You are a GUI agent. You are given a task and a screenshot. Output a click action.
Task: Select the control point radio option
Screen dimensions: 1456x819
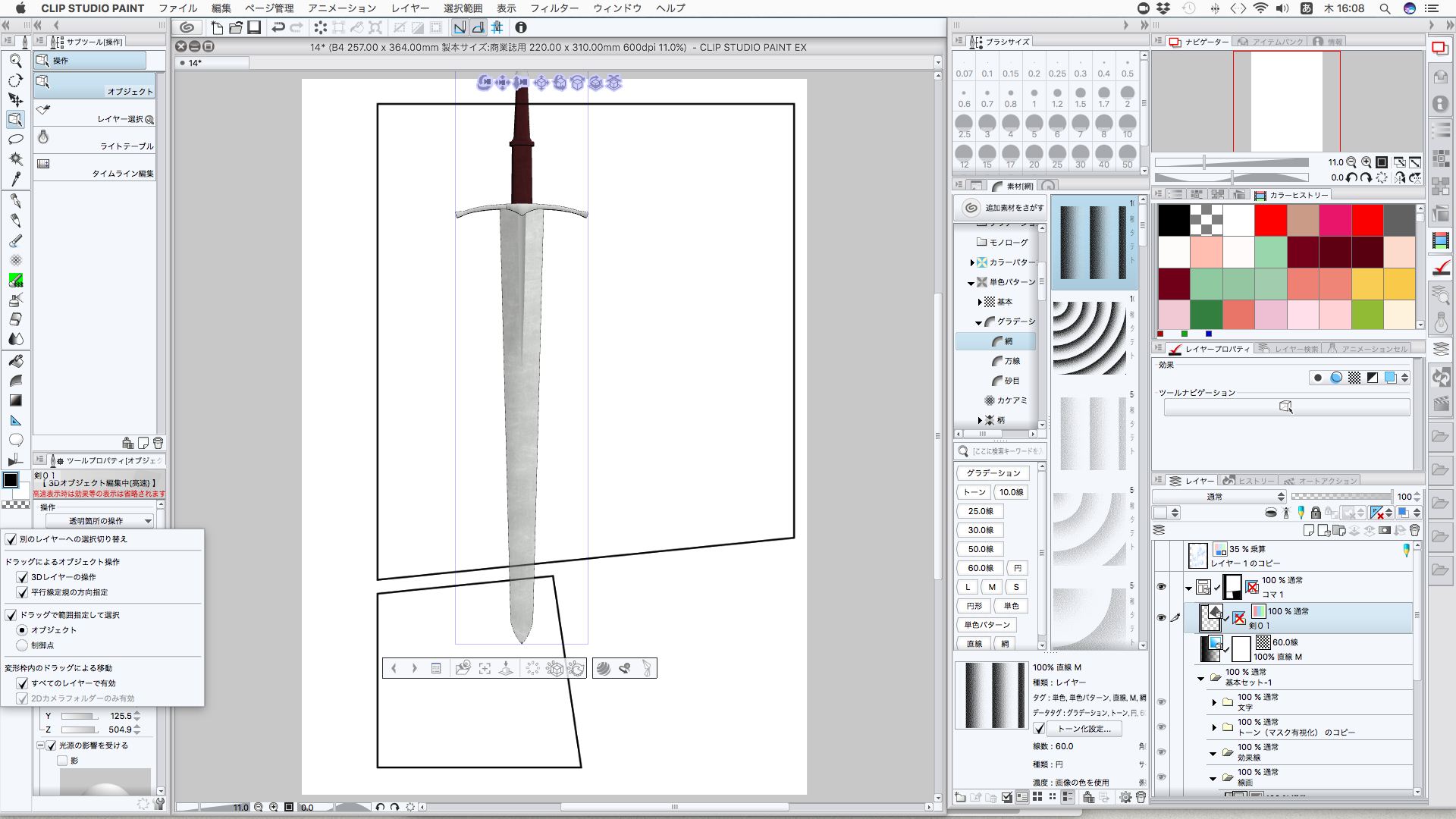tap(22, 645)
